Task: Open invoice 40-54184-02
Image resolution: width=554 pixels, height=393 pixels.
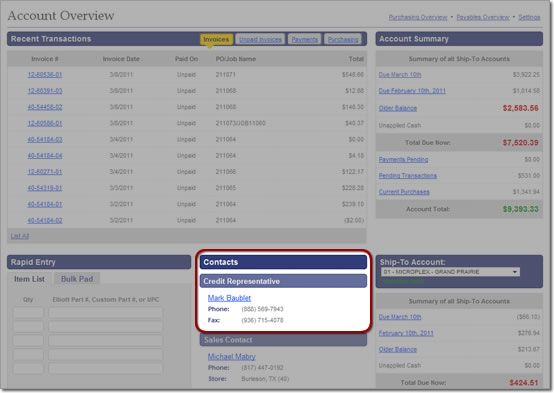Action: point(45,221)
